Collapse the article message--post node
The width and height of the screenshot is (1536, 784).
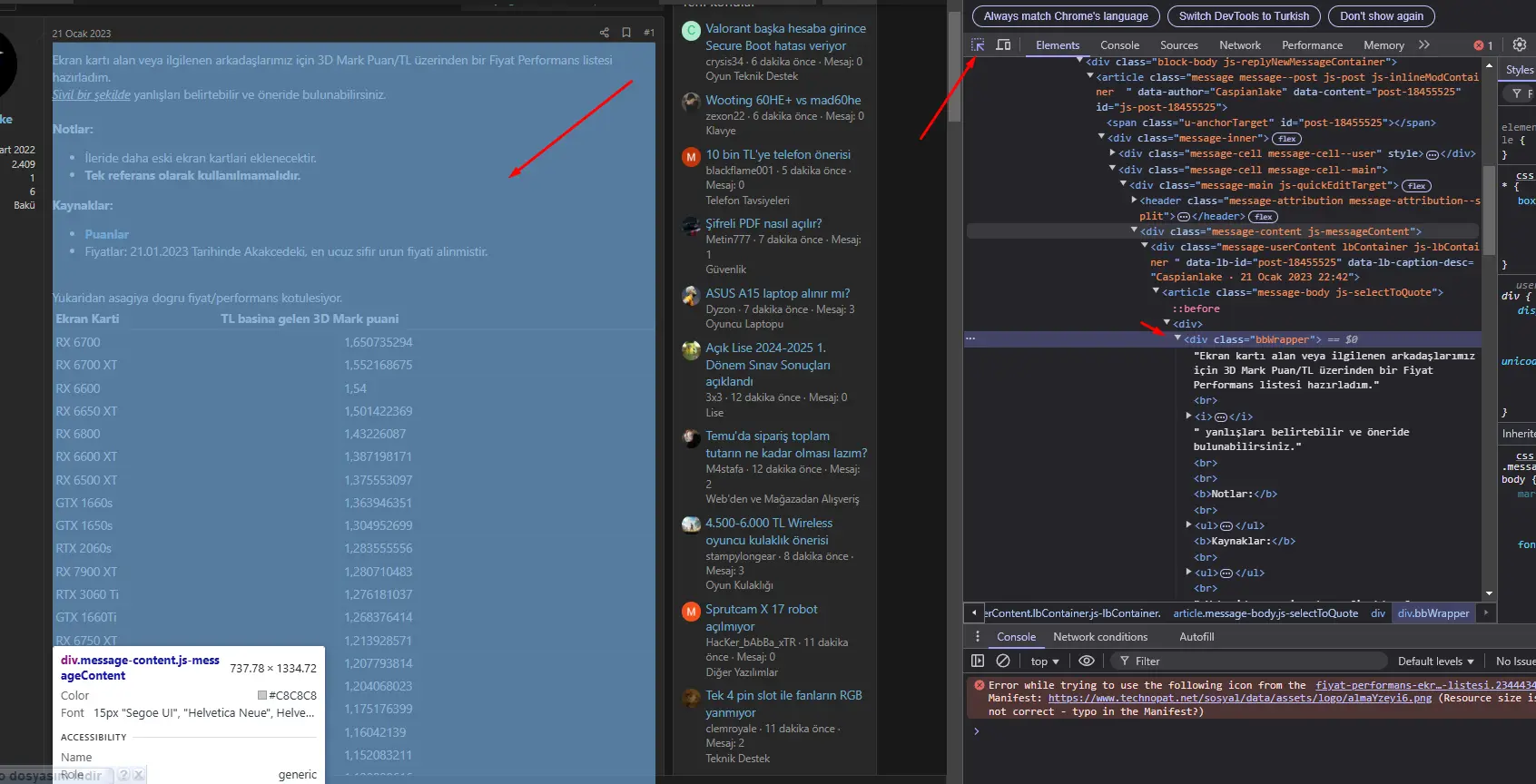(1090, 76)
